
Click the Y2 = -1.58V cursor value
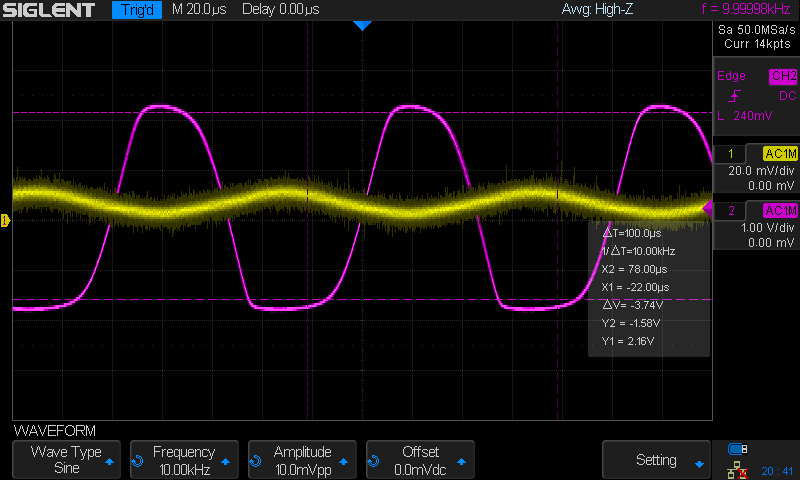coord(631,323)
